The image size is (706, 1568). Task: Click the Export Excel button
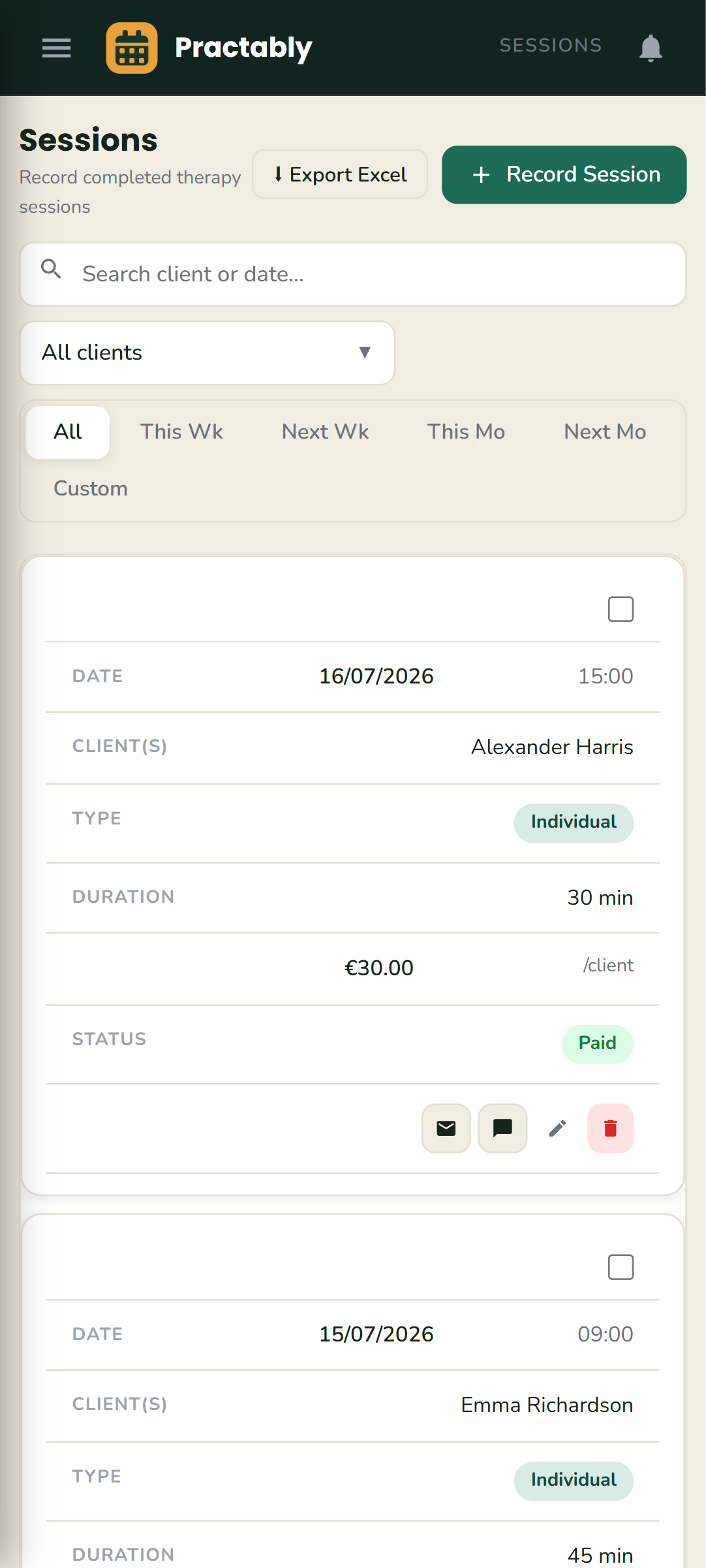click(340, 174)
